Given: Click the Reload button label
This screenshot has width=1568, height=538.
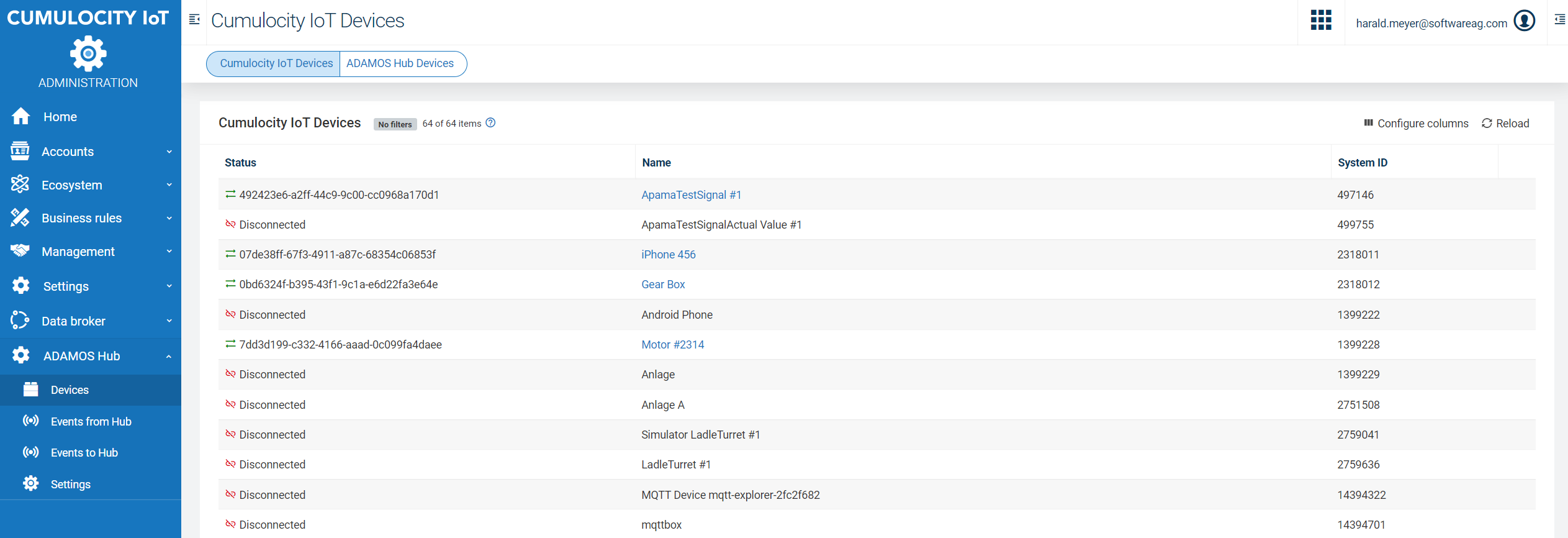Looking at the screenshot, I should 1512,123.
